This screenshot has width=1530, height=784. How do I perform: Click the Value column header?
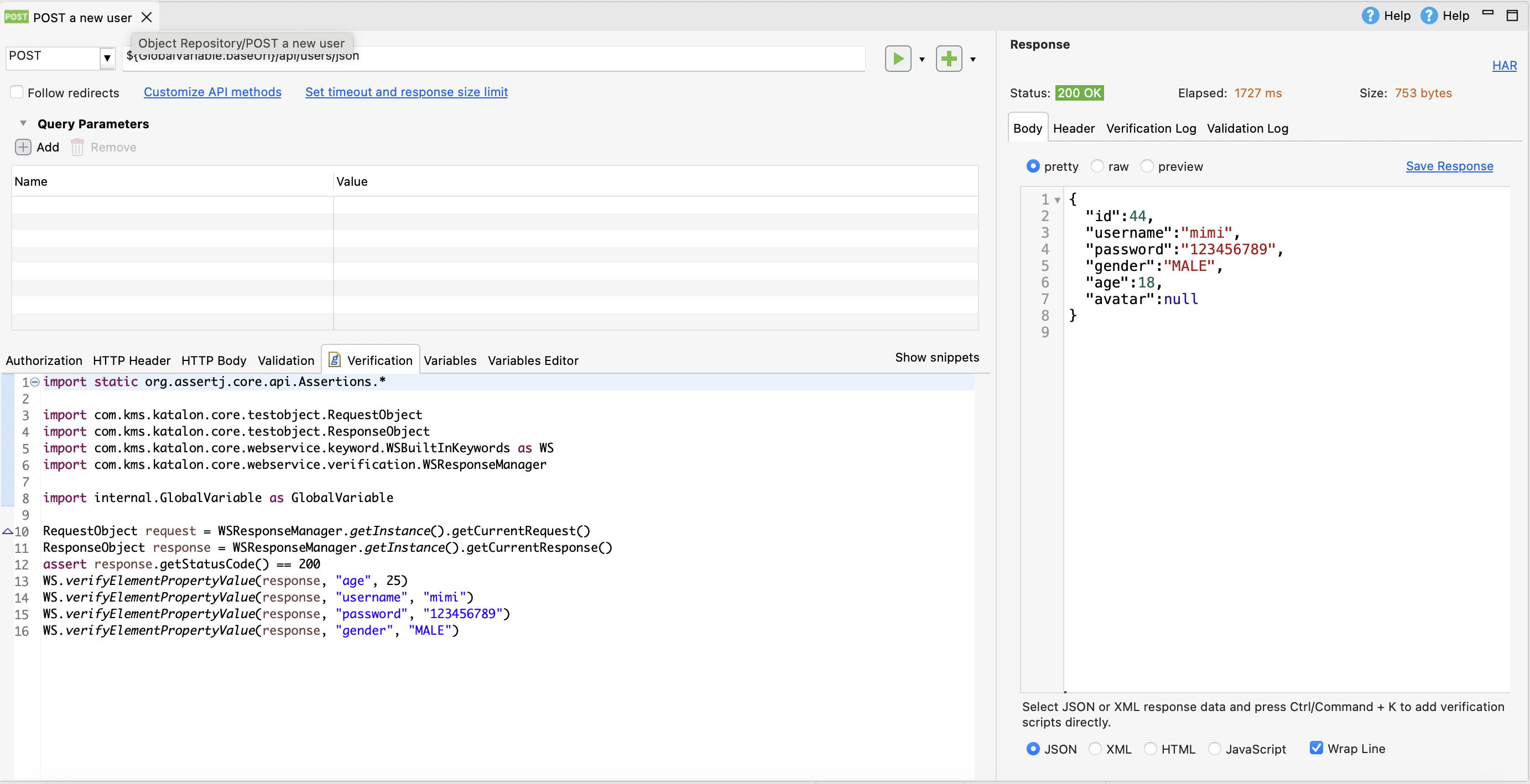point(655,181)
